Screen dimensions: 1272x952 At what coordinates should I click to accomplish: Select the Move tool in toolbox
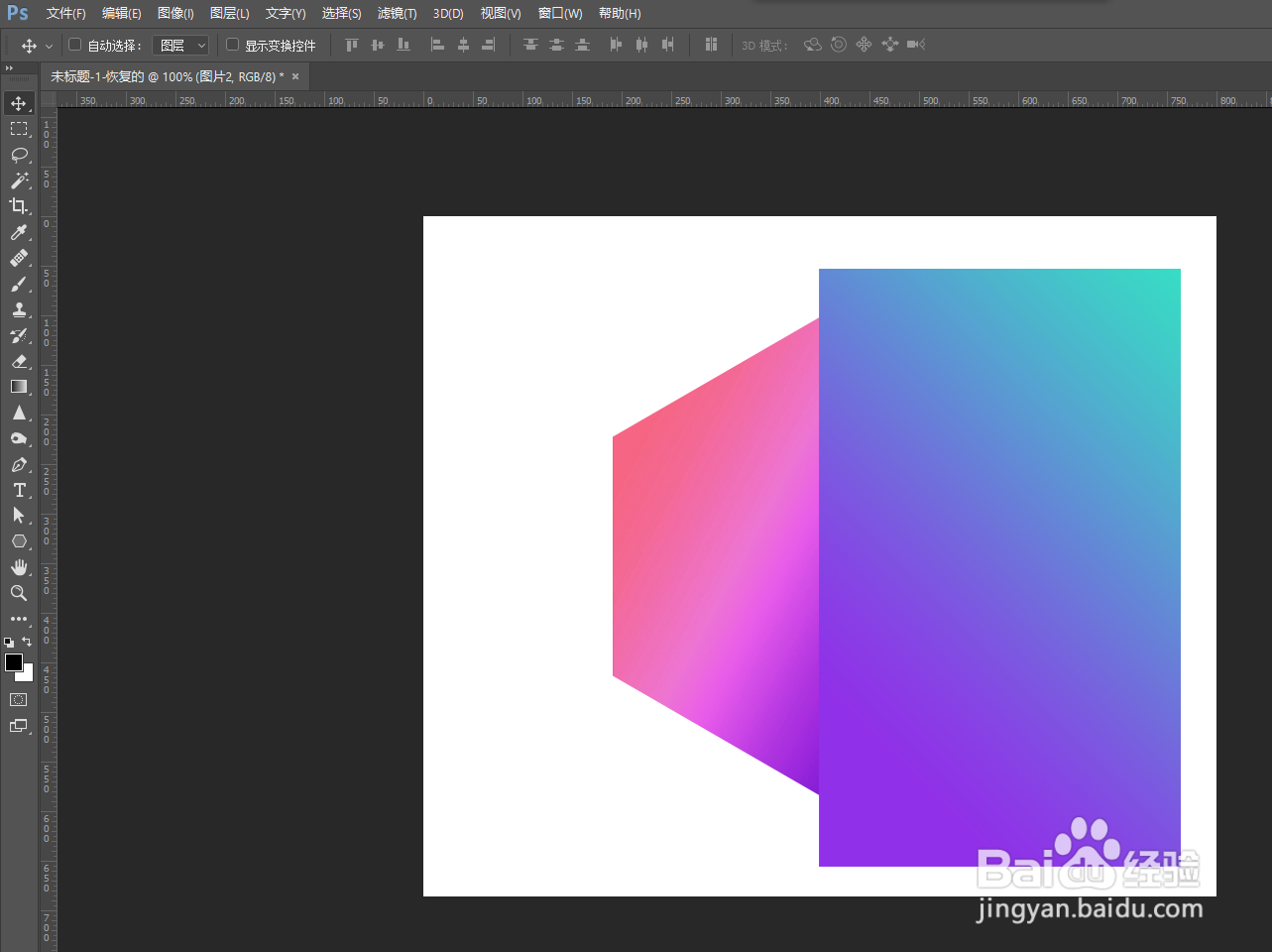19,103
